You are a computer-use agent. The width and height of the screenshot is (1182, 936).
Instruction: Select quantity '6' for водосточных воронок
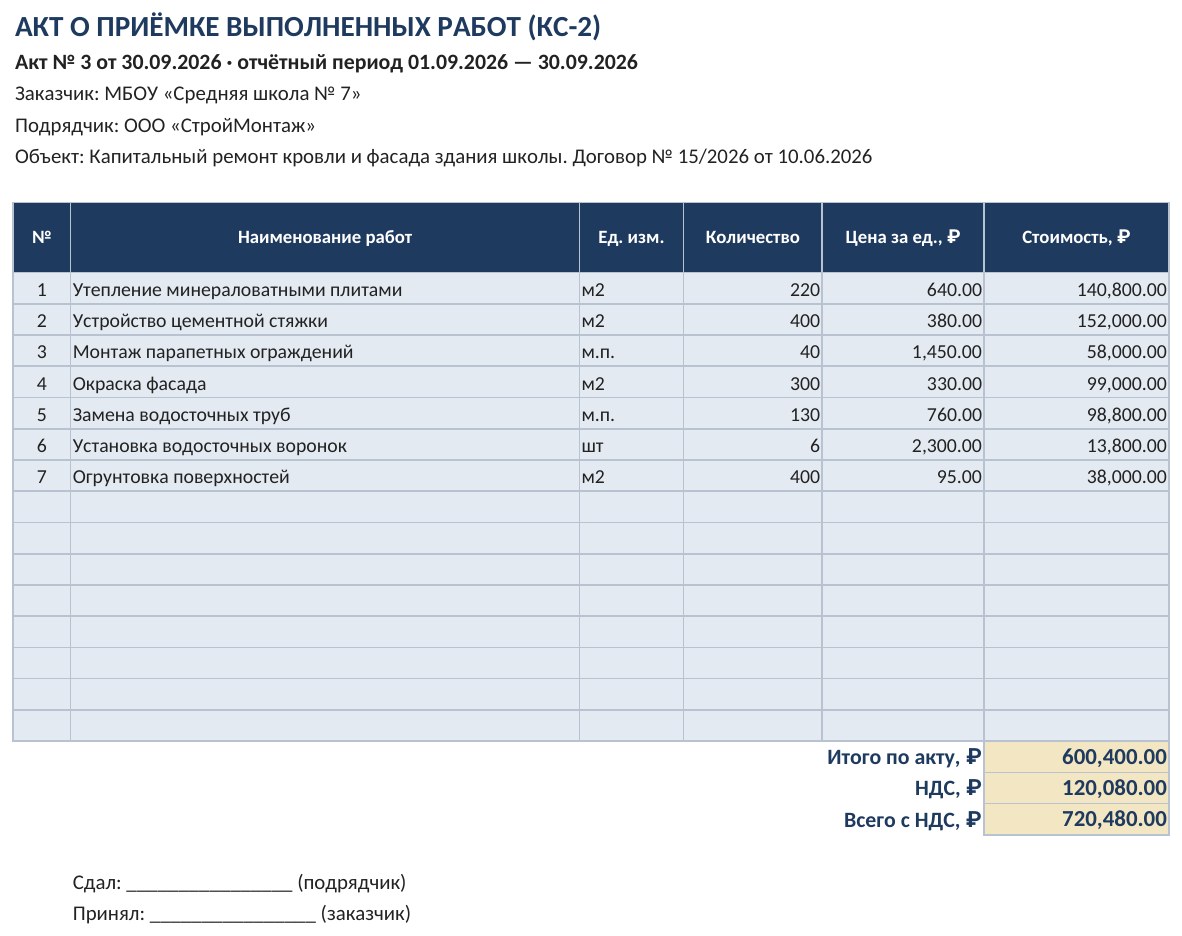752,445
